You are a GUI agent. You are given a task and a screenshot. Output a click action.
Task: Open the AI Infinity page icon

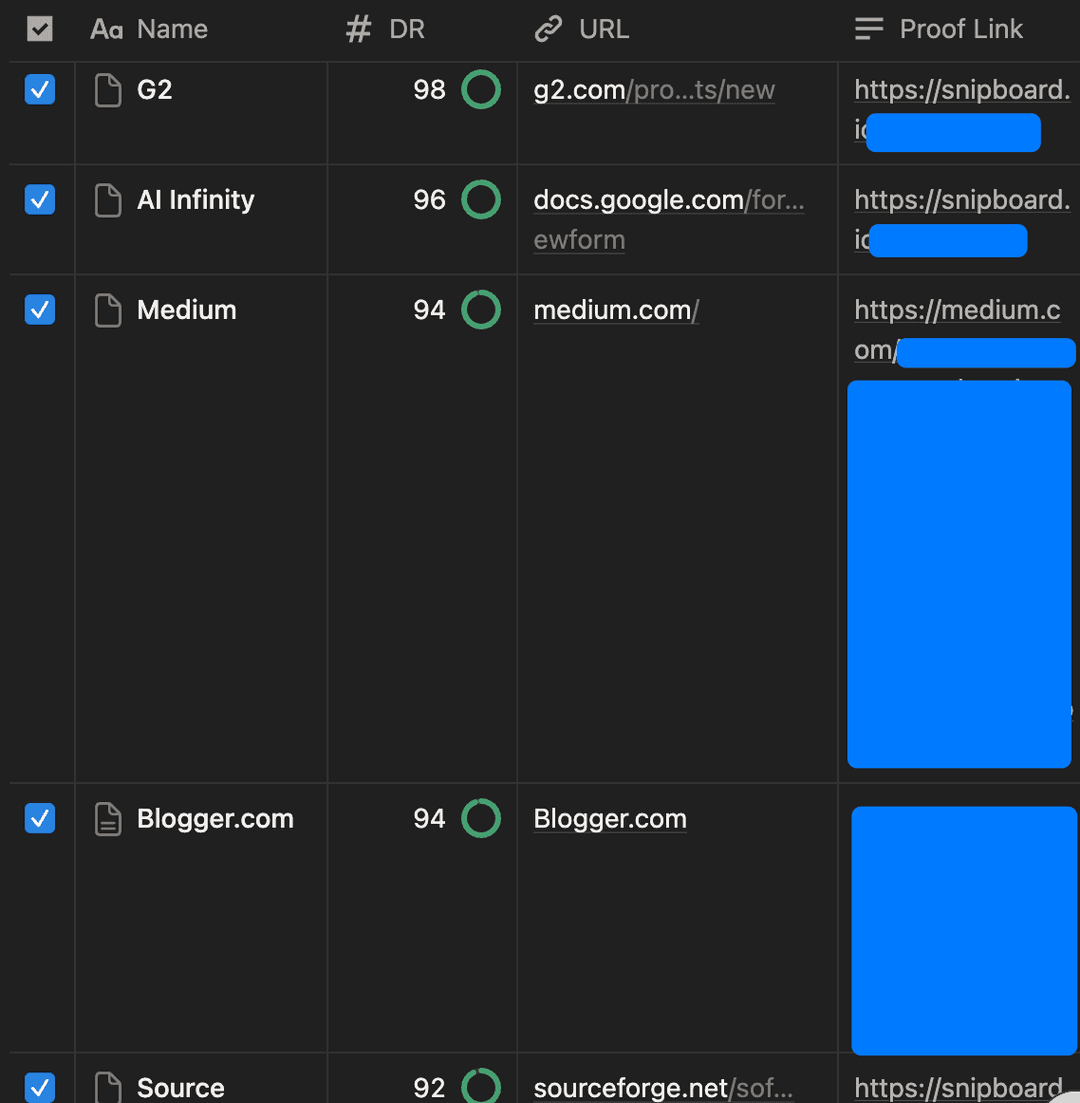pos(108,200)
